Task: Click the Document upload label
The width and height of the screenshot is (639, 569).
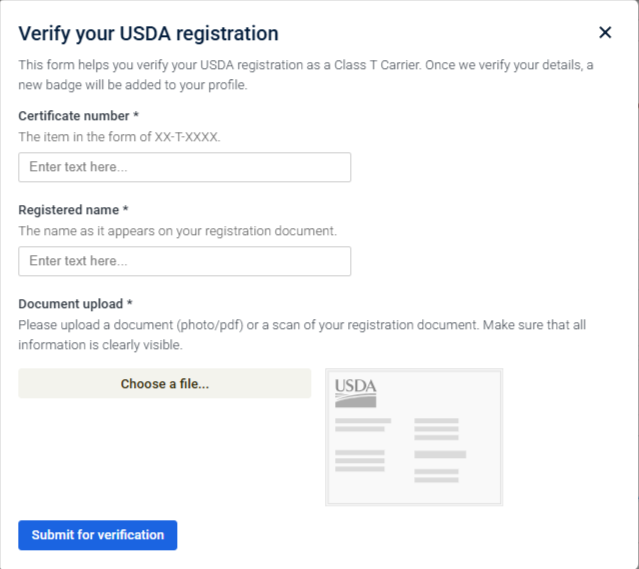Action: coord(69,304)
